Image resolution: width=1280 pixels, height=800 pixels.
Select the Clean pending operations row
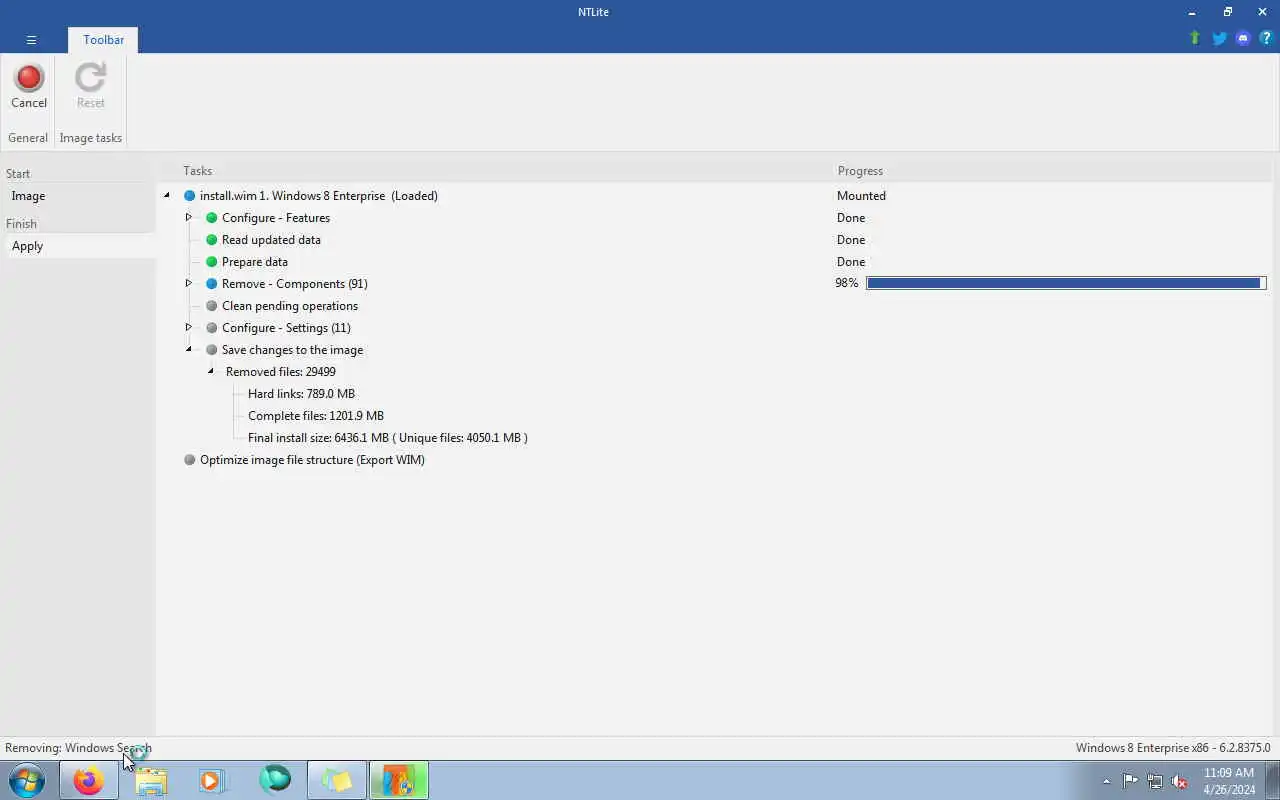coord(290,306)
